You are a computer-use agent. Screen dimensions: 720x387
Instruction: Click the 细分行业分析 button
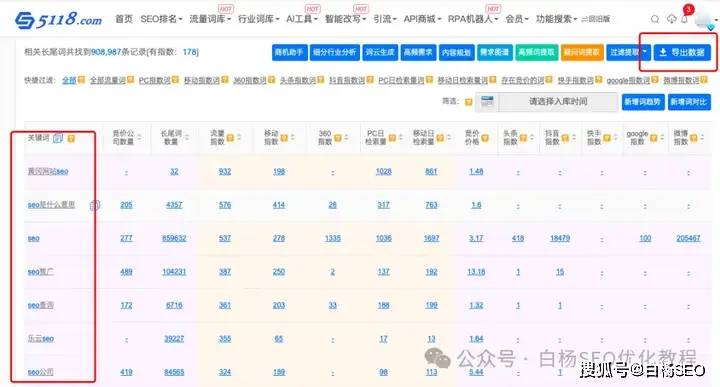point(335,52)
